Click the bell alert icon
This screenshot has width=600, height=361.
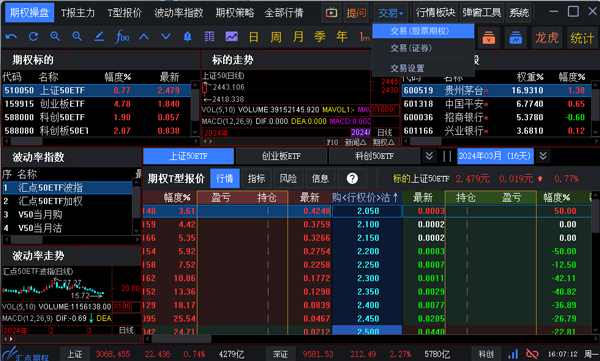188,37
